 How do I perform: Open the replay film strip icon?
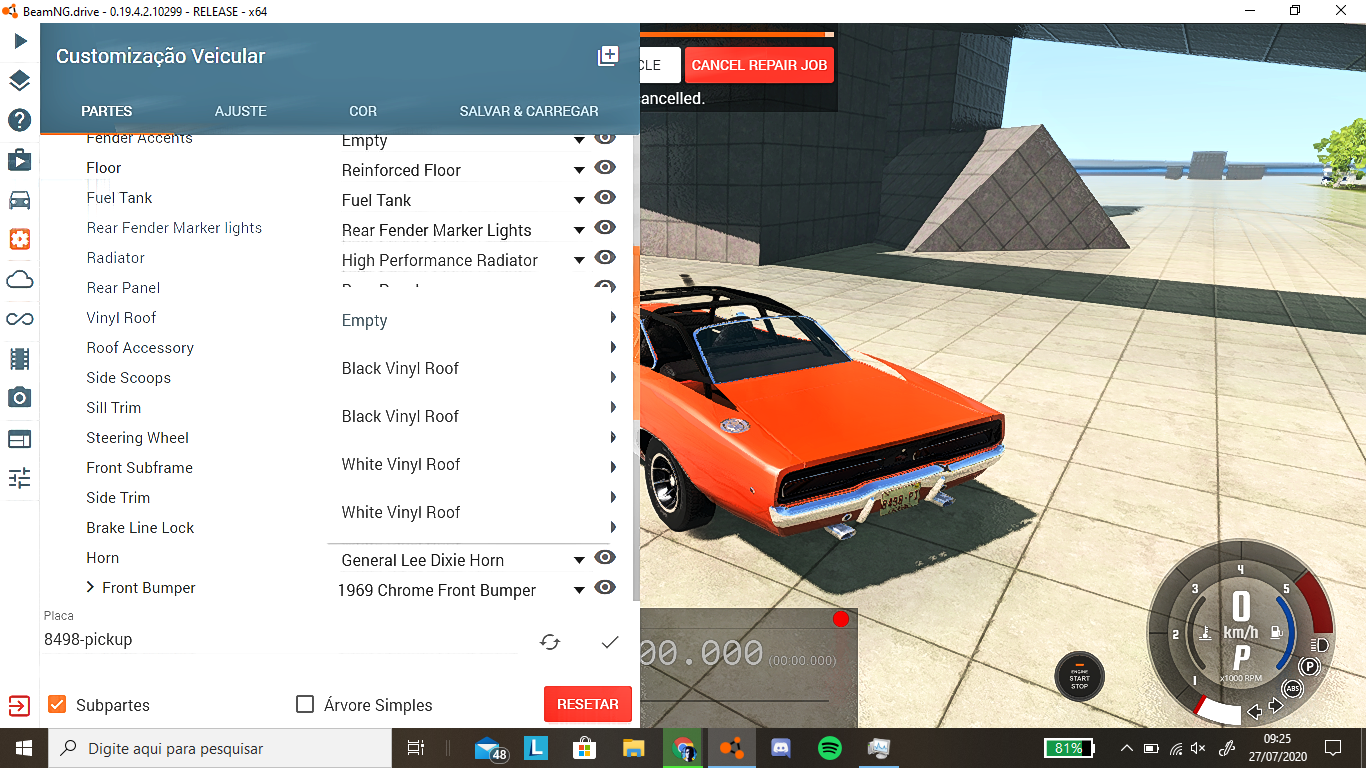tap(20, 358)
